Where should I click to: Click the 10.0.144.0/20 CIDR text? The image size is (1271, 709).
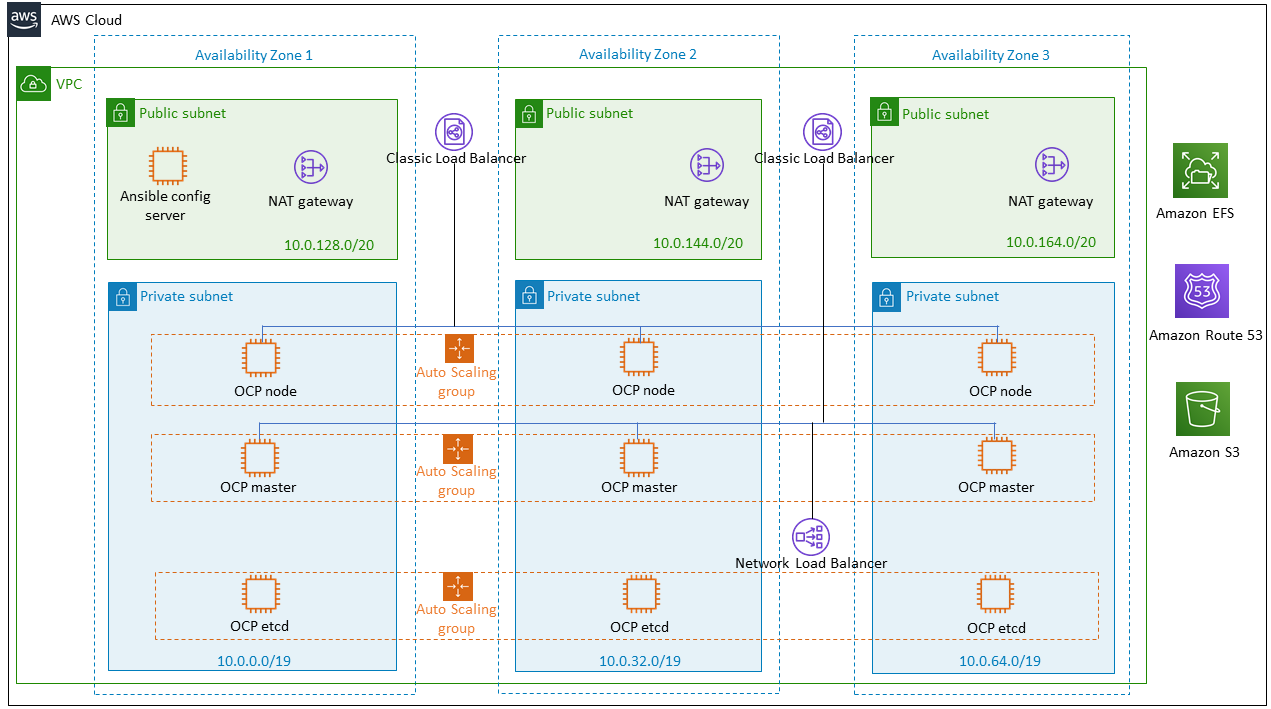698,243
